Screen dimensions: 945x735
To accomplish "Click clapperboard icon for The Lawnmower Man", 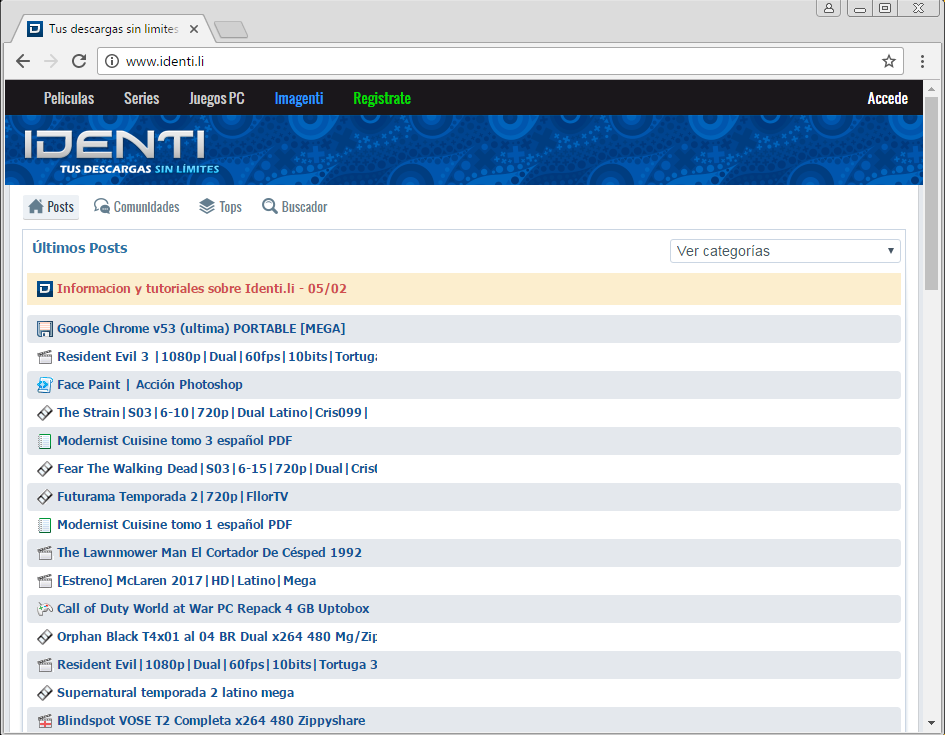I will (45, 553).
